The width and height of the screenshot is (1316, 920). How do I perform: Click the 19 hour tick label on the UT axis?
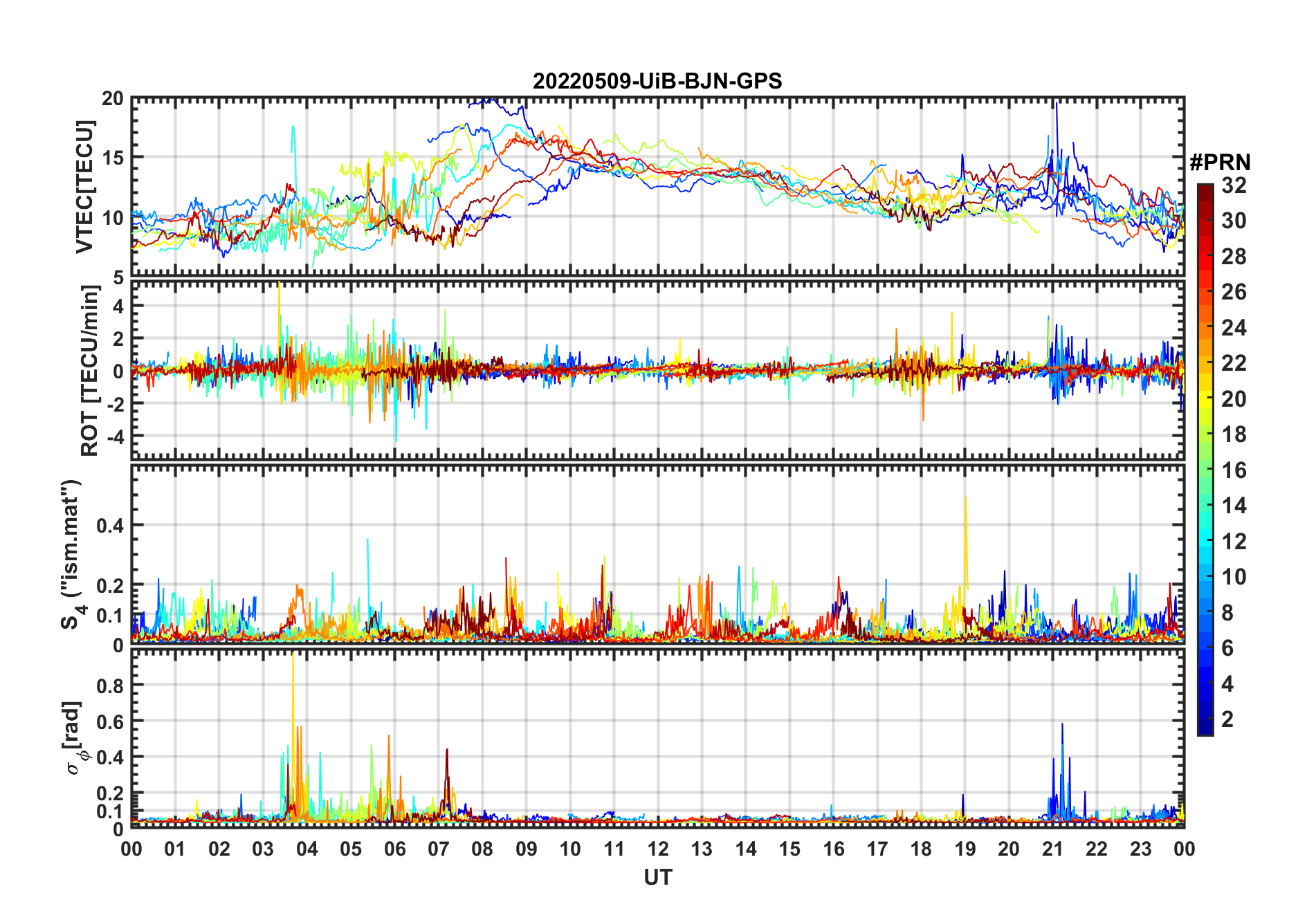pos(965,849)
